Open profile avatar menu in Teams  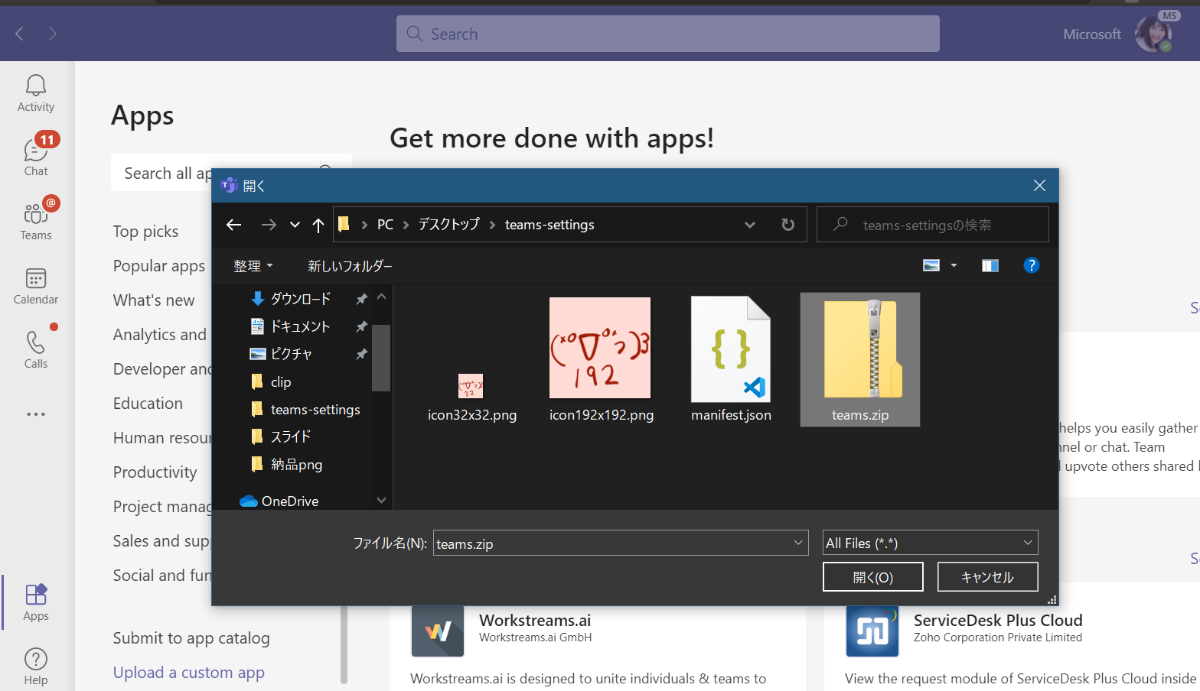pos(1153,33)
